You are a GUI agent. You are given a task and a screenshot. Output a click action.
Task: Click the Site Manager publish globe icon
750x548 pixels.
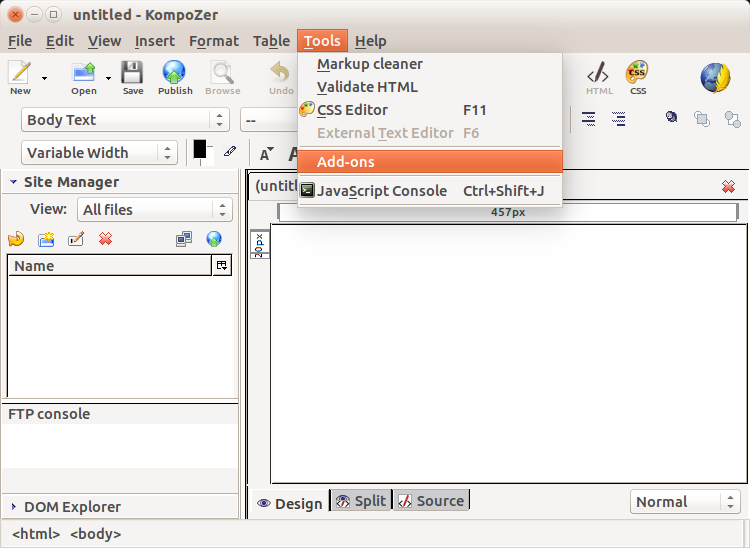tap(214, 239)
